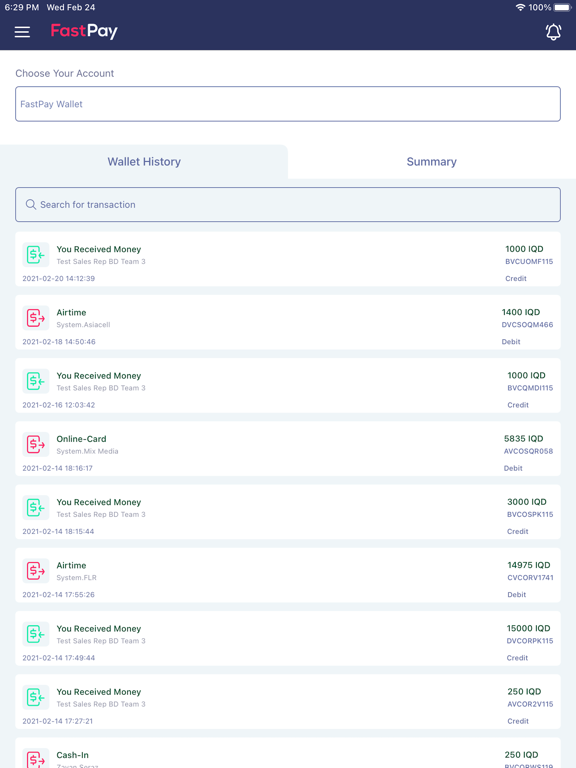This screenshot has height=768, width=576.
Task: Click the green credit icon for 15000 IQD
Action: point(36,634)
